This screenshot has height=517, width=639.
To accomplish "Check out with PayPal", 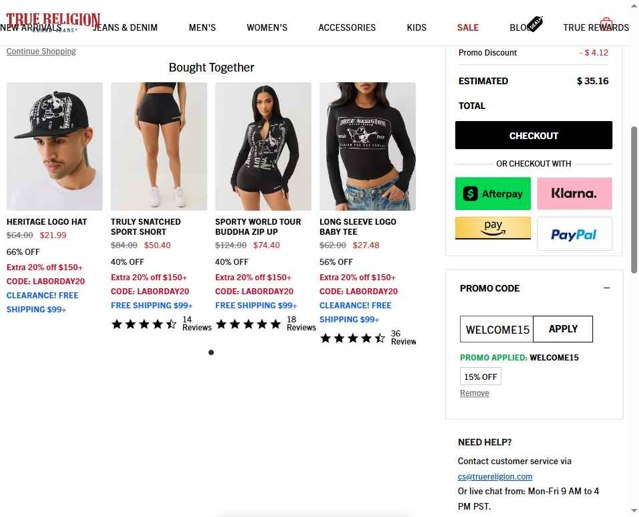I will point(574,234).
